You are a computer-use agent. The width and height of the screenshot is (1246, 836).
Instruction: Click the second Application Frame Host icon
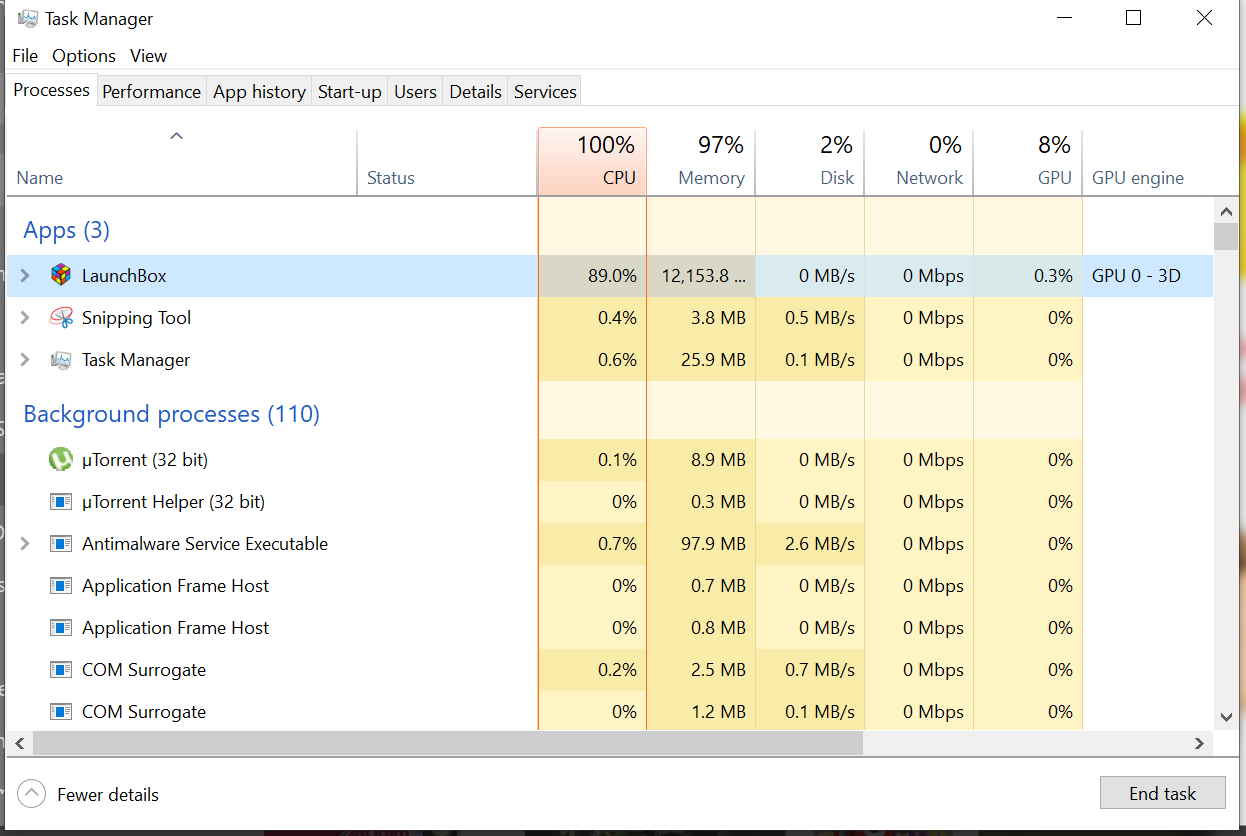[x=61, y=628]
